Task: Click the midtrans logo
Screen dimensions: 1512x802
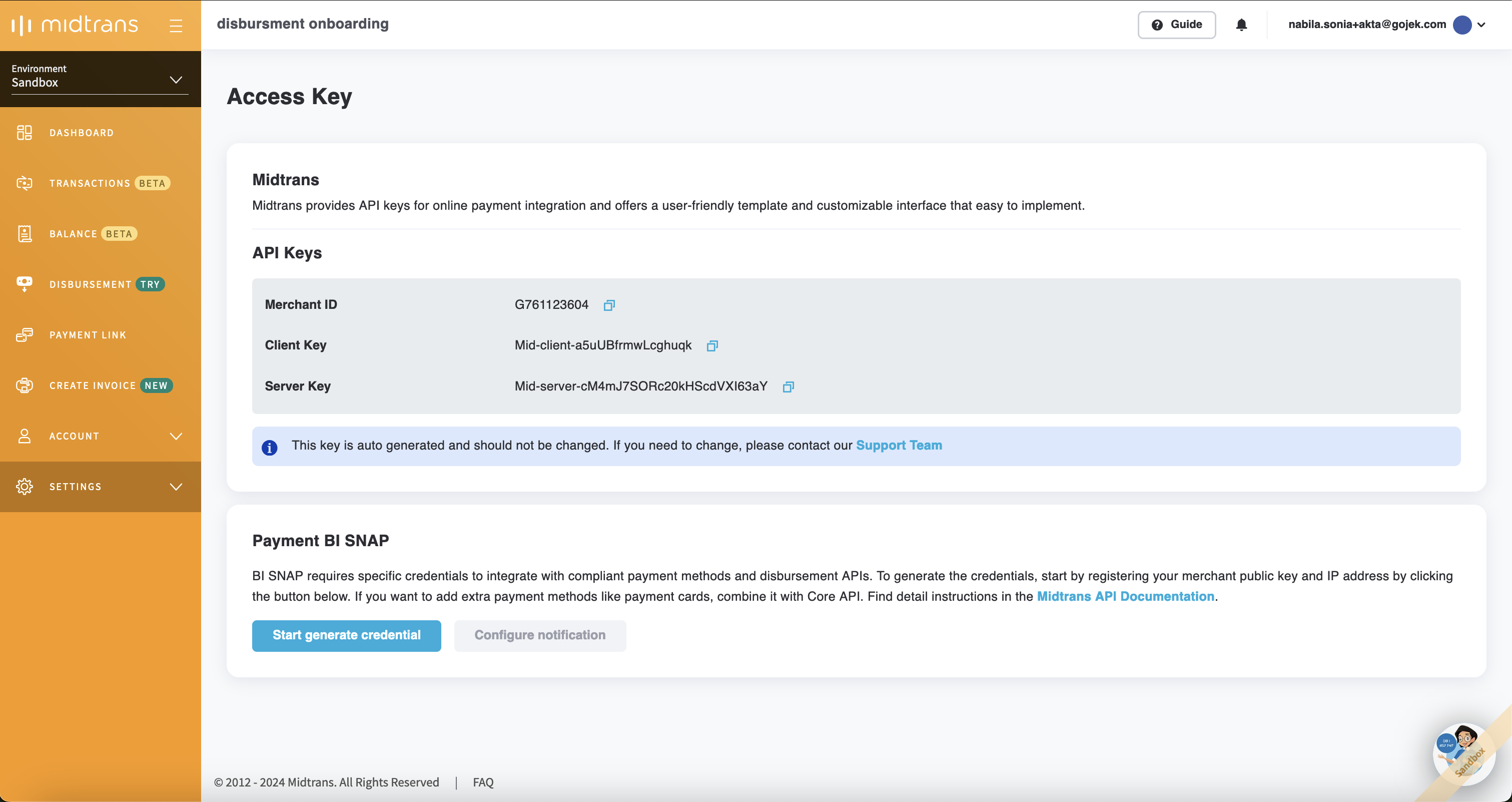Action: tap(75, 25)
